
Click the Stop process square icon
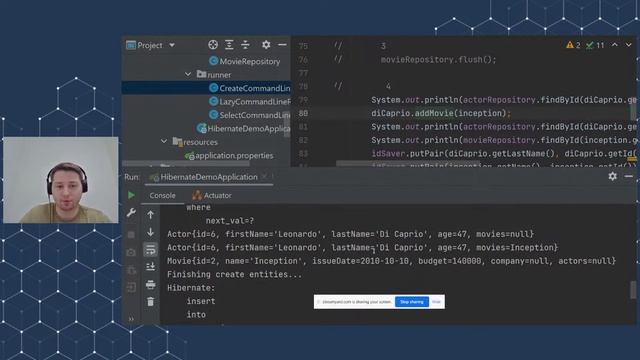(x=131, y=235)
